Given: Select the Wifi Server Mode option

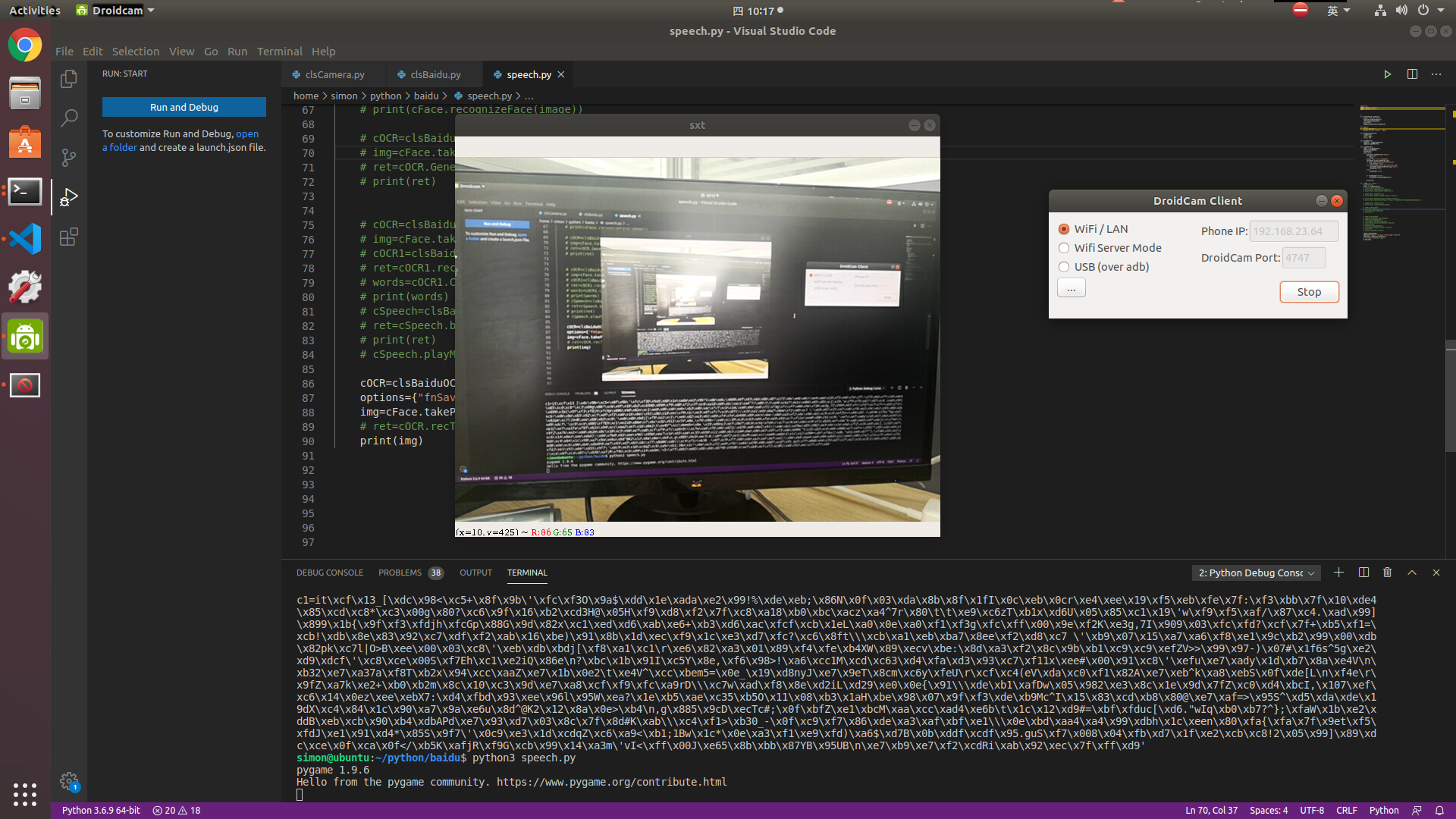Looking at the screenshot, I should tap(1064, 248).
